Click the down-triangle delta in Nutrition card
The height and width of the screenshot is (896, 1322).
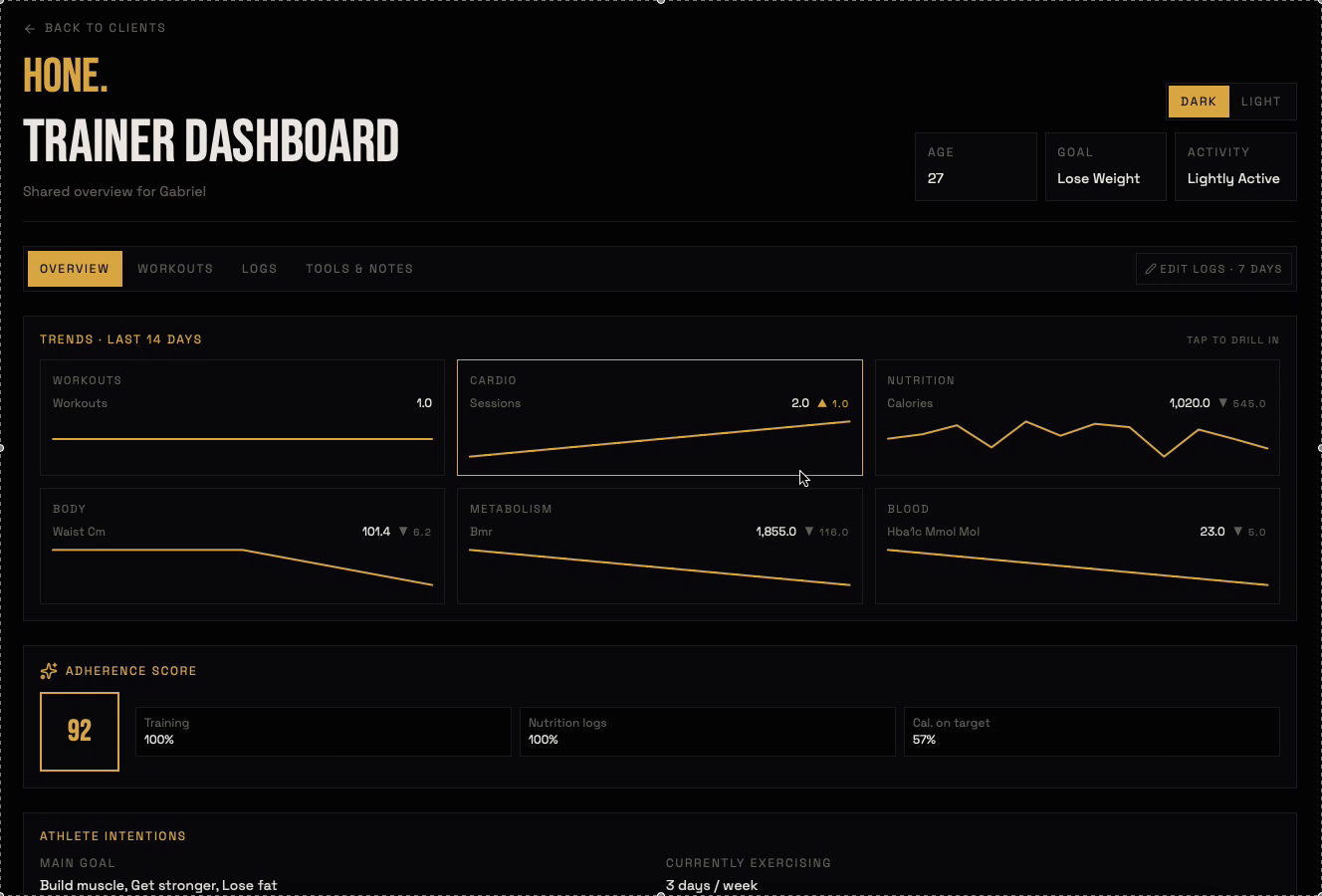1242,403
